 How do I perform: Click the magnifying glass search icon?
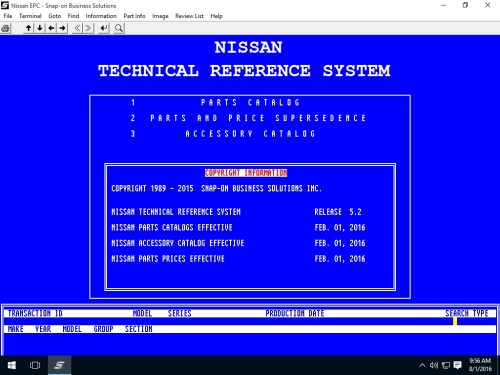point(119,28)
